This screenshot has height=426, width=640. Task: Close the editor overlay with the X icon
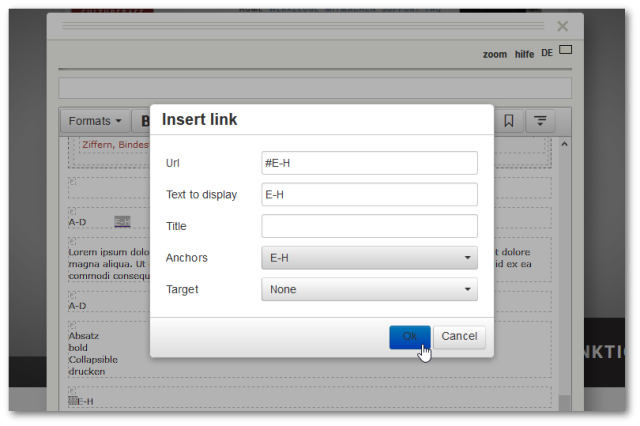point(562,27)
